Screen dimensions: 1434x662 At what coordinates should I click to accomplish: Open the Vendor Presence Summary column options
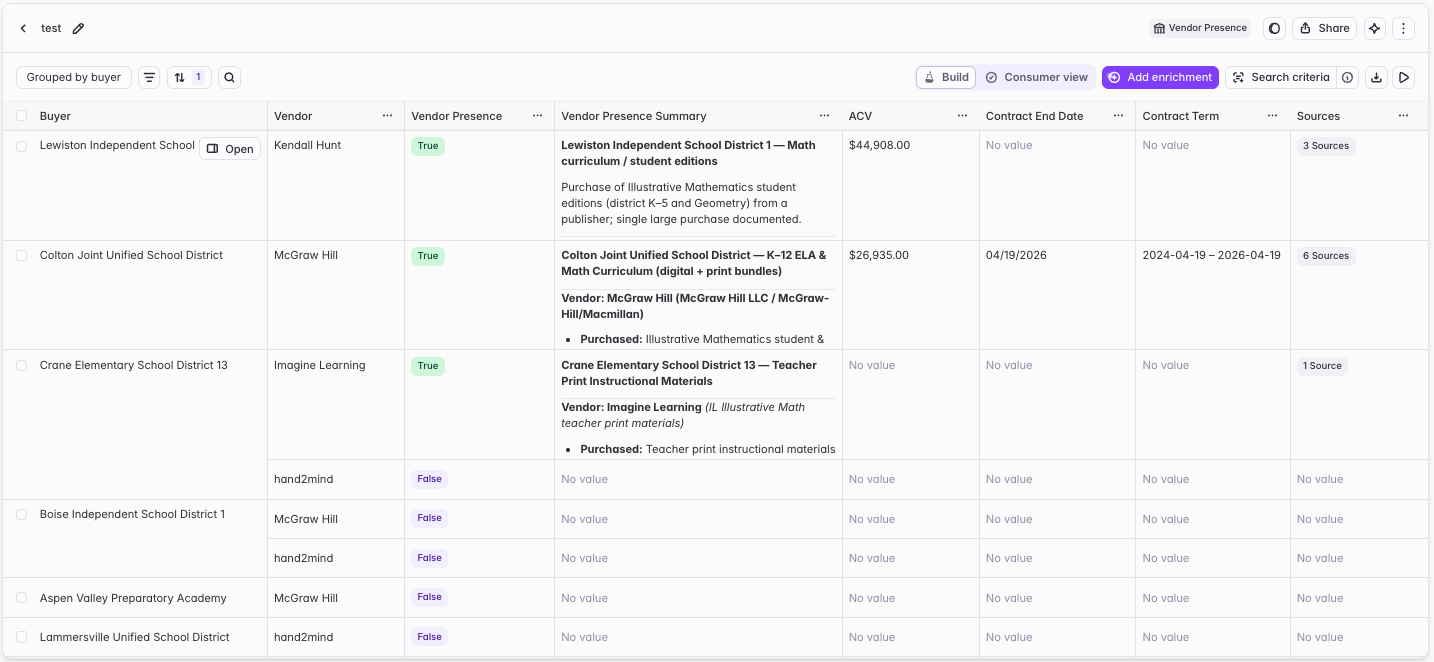(825, 116)
